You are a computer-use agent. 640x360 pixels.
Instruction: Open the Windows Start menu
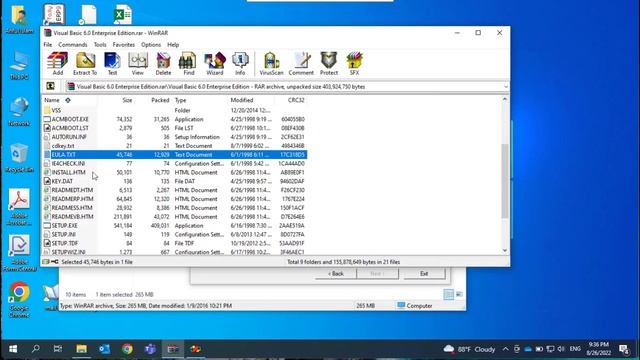point(13,349)
